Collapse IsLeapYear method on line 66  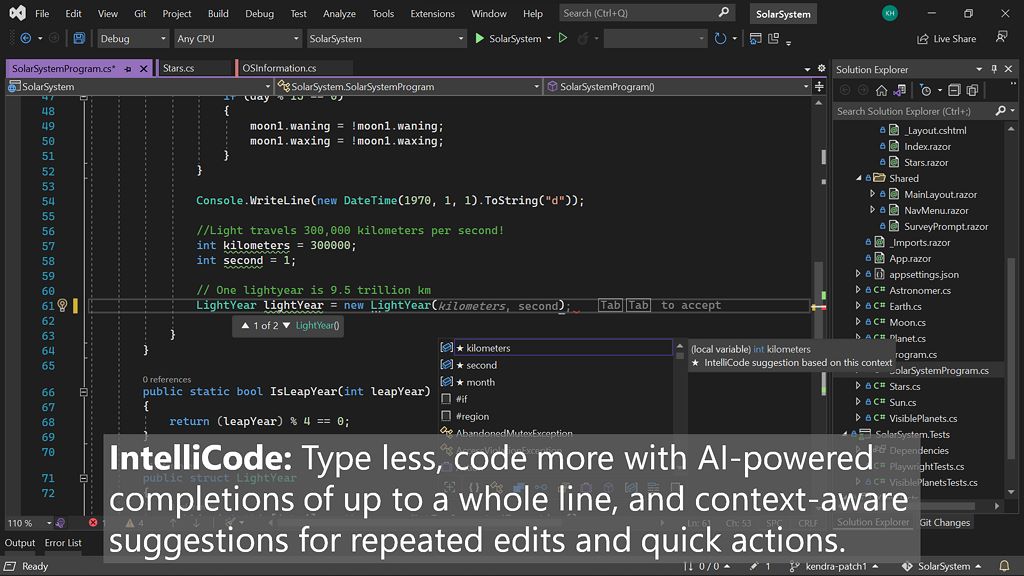(x=84, y=392)
